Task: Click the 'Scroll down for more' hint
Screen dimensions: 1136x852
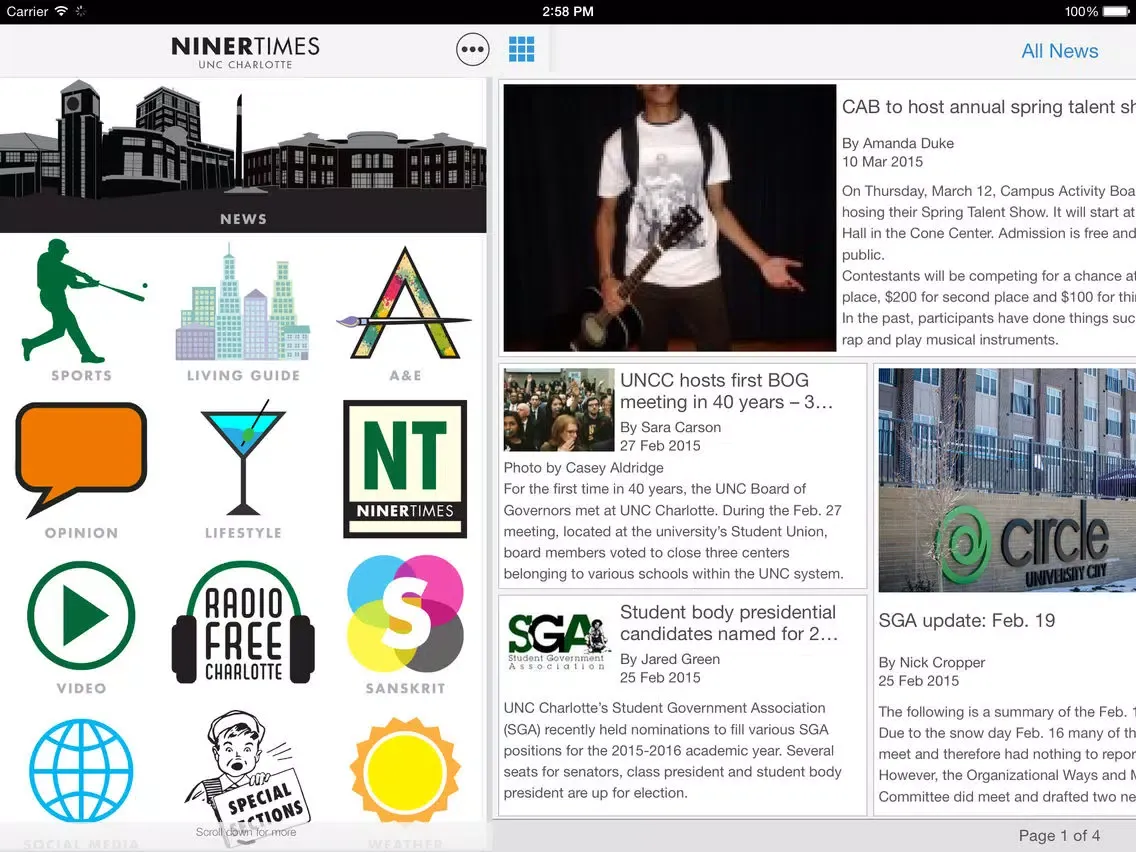Action: click(x=246, y=832)
